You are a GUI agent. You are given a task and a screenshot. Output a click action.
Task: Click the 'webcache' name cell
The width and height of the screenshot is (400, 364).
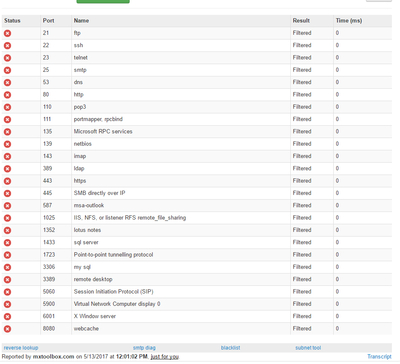pyautogui.click(x=86, y=329)
